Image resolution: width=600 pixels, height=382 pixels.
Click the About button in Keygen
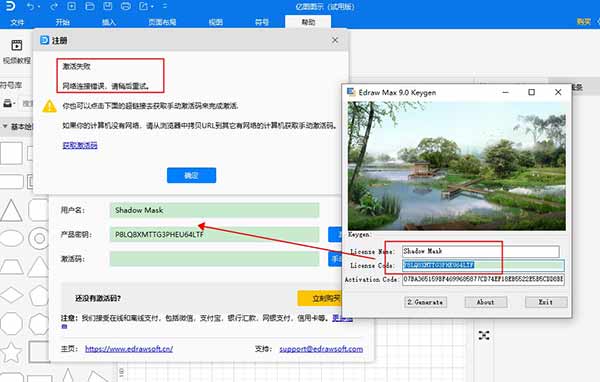coord(486,302)
